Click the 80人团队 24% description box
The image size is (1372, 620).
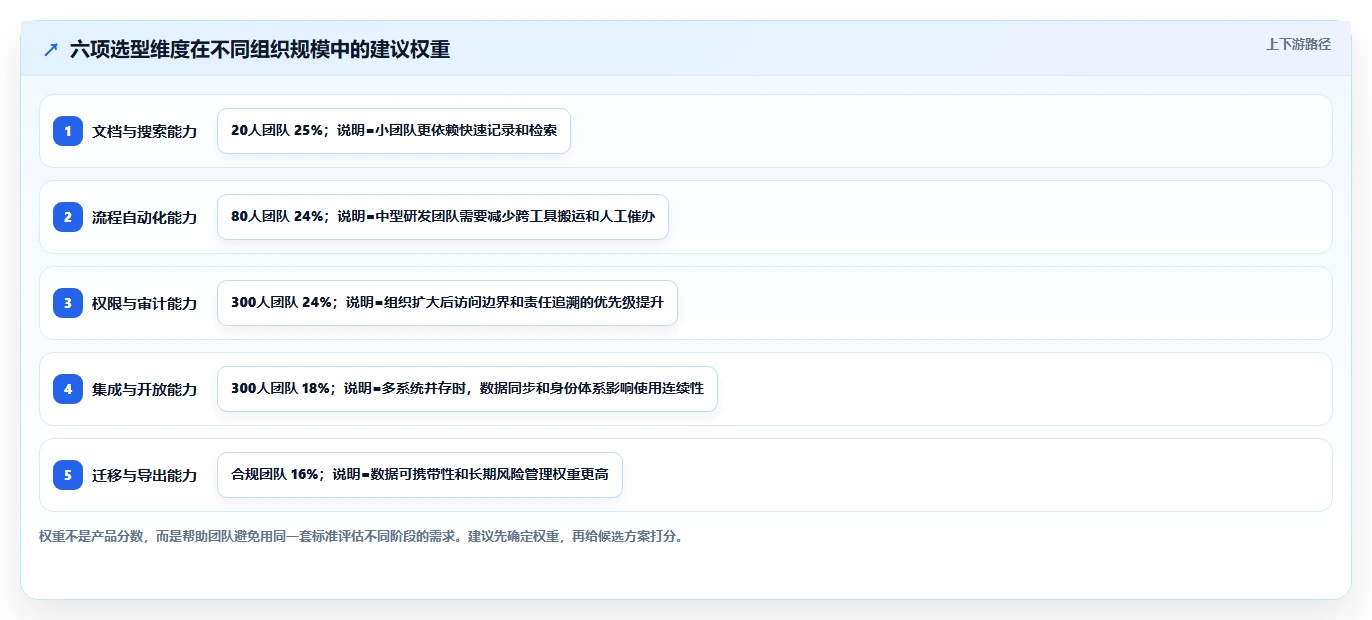(x=443, y=217)
